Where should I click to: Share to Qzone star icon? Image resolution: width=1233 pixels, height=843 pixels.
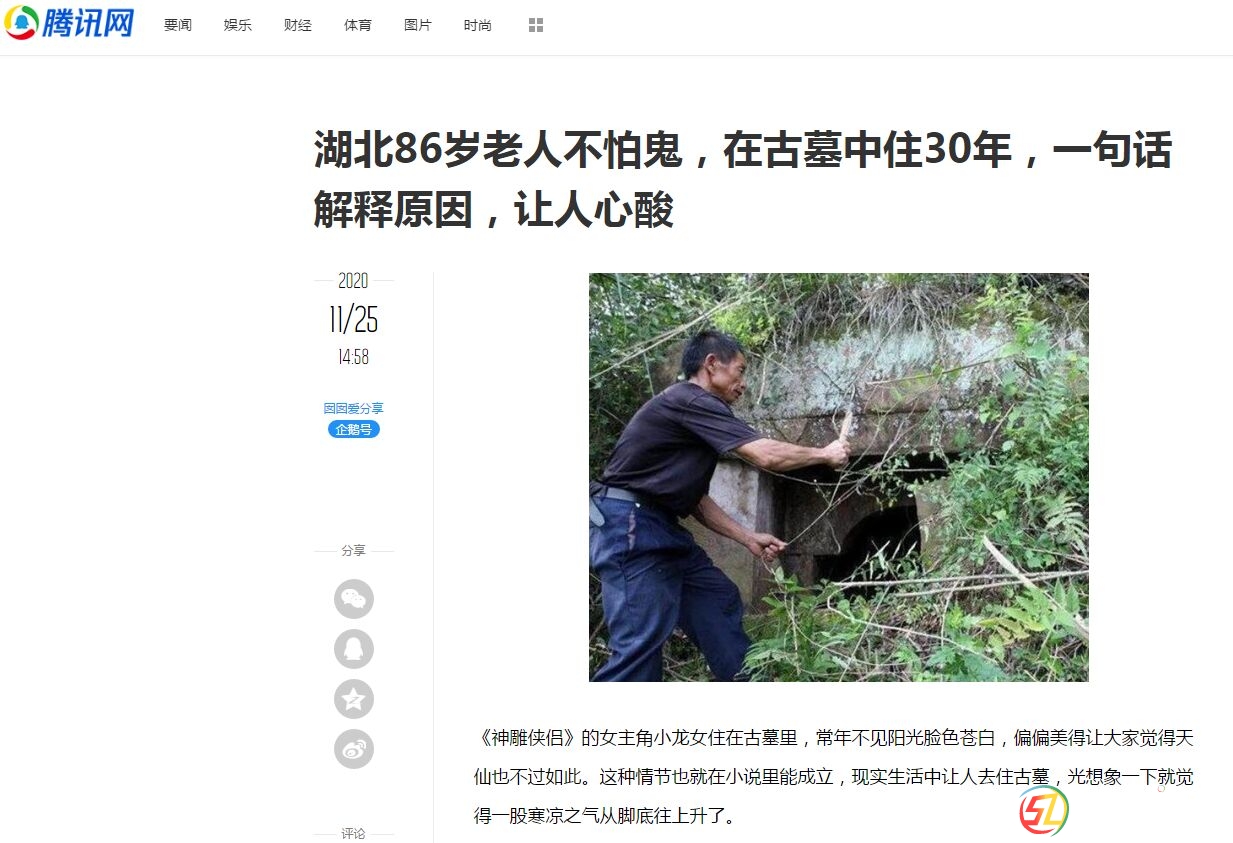(353, 699)
